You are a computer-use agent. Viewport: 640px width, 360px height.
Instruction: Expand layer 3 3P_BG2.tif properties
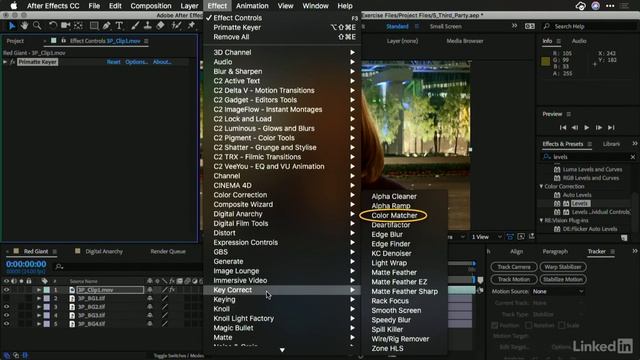coord(39,307)
